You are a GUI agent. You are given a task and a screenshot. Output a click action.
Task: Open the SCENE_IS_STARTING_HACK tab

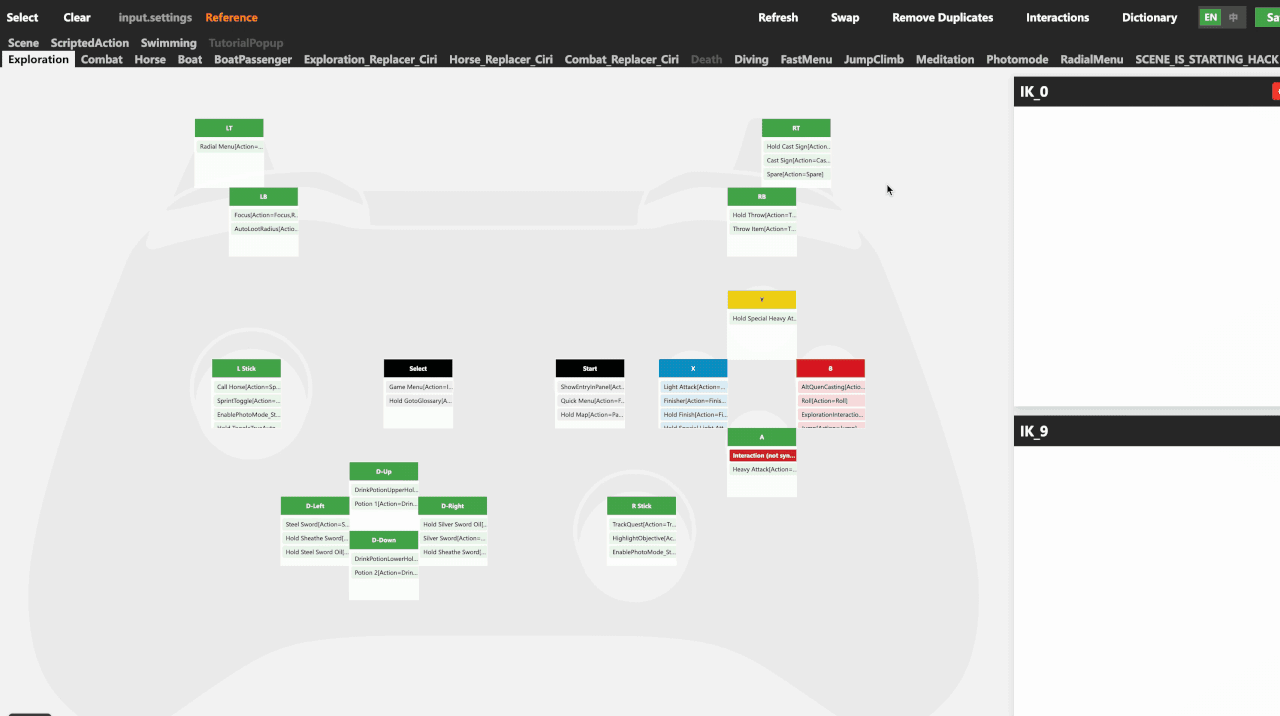click(x=1207, y=59)
